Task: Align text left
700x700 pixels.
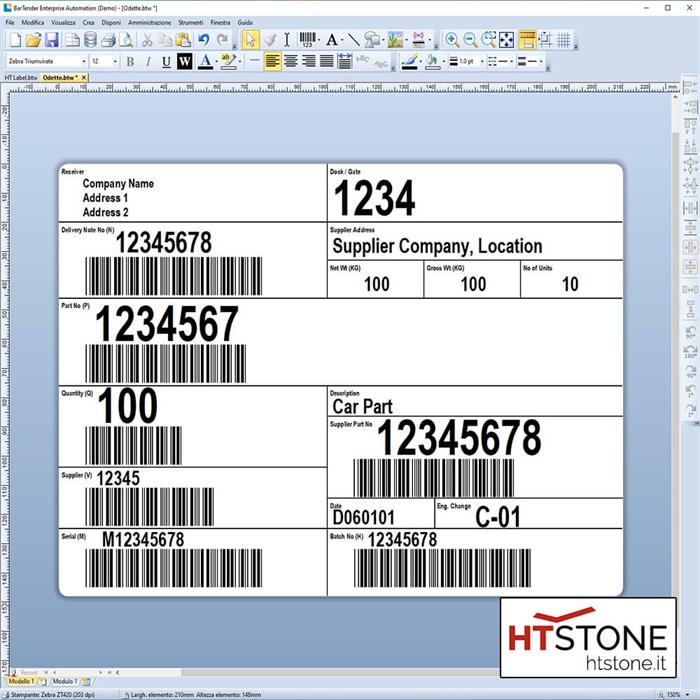Action: 272,61
